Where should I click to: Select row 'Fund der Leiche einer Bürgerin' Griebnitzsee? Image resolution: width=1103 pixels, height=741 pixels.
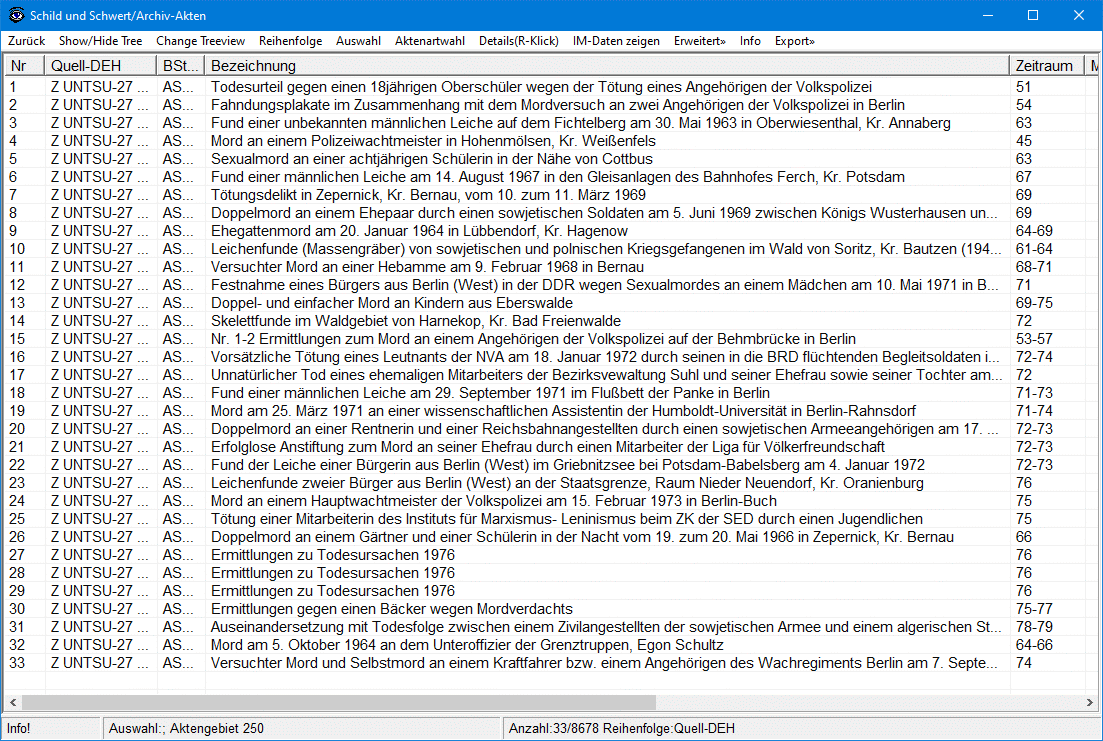click(550, 464)
